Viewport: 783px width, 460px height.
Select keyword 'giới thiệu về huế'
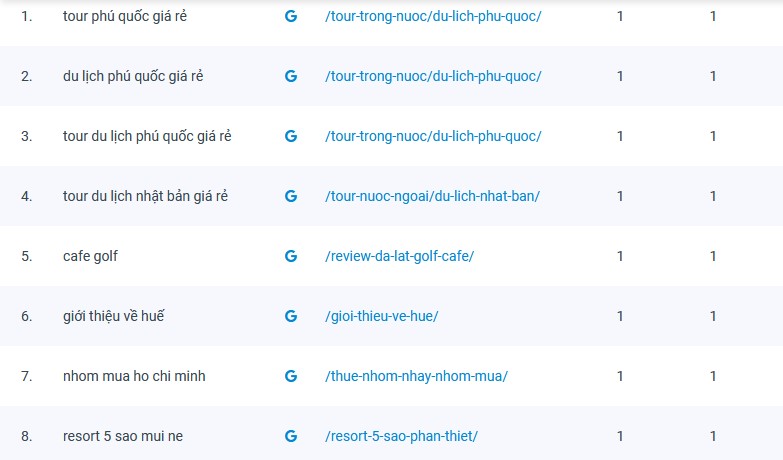pos(113,316)
